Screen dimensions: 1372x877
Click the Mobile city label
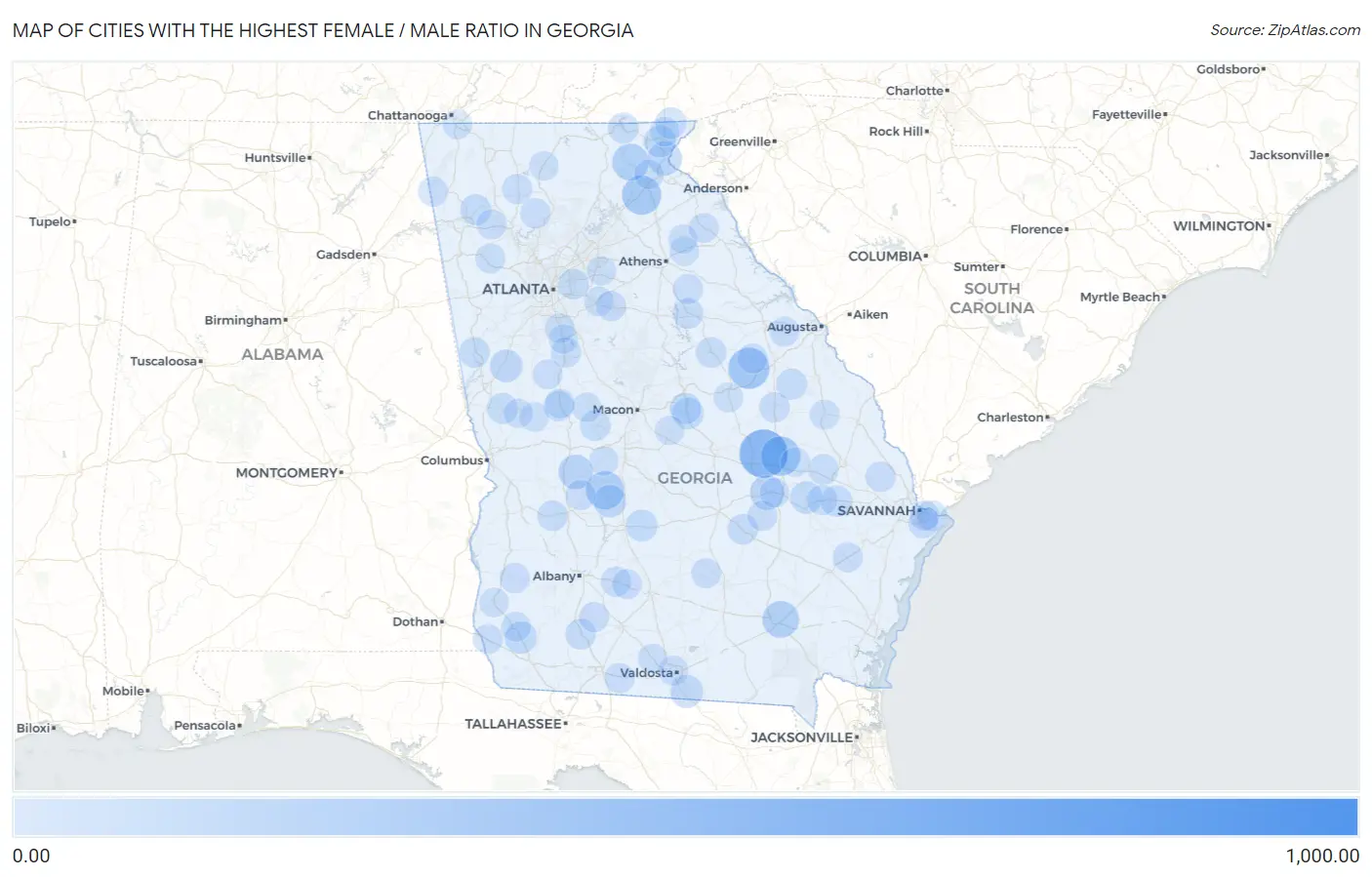pyautogui.click(x=124, y=691)
